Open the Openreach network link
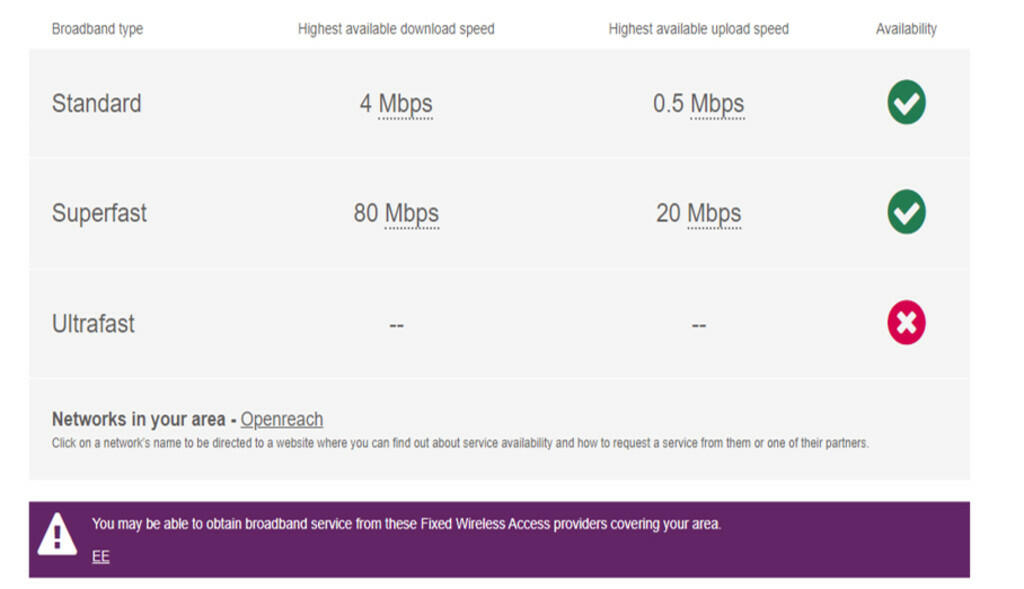This screenshot has width=1024, height=589. tap(281, 419)
